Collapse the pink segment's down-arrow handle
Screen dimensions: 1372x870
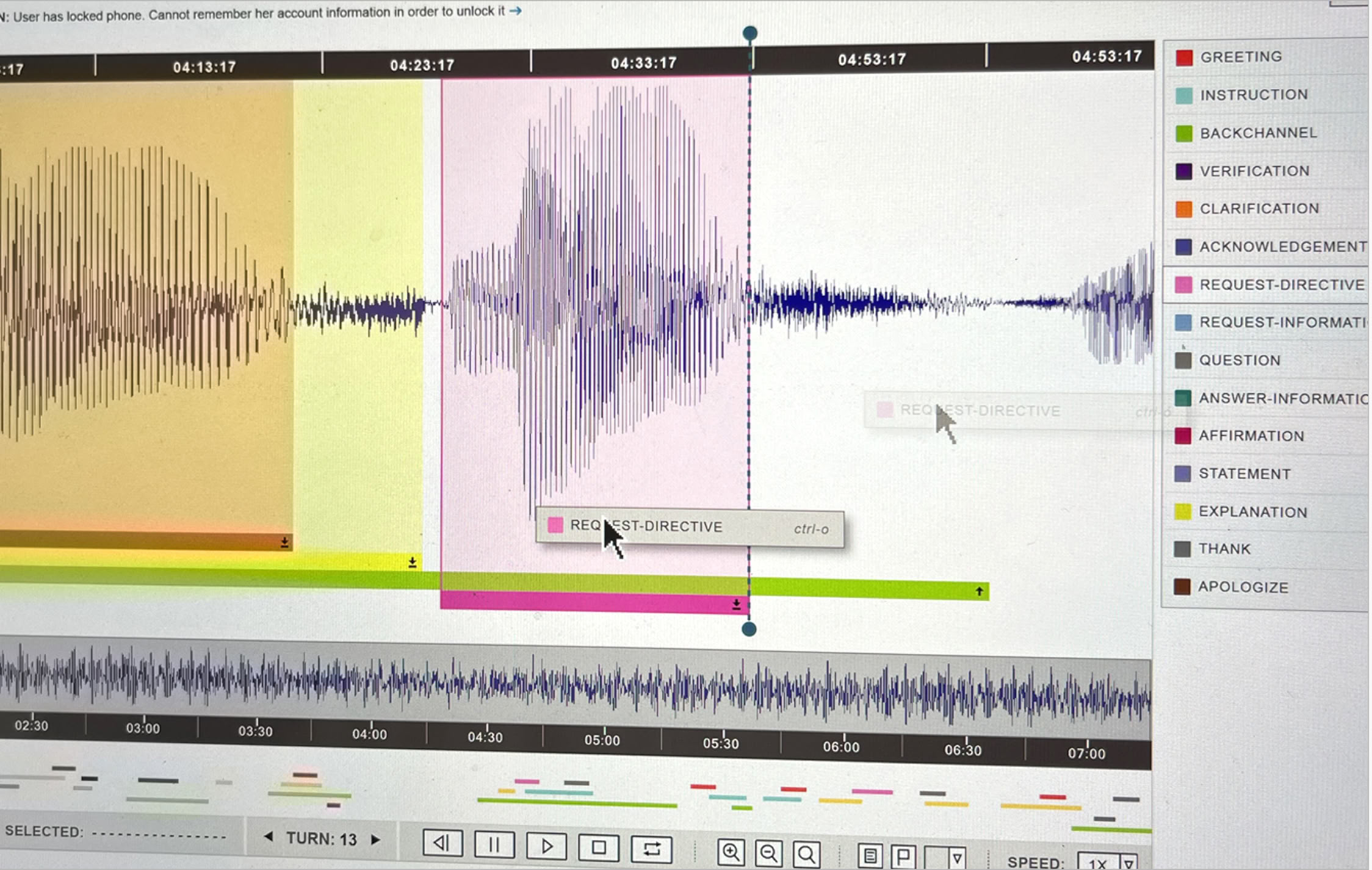(x=737, y=604)
